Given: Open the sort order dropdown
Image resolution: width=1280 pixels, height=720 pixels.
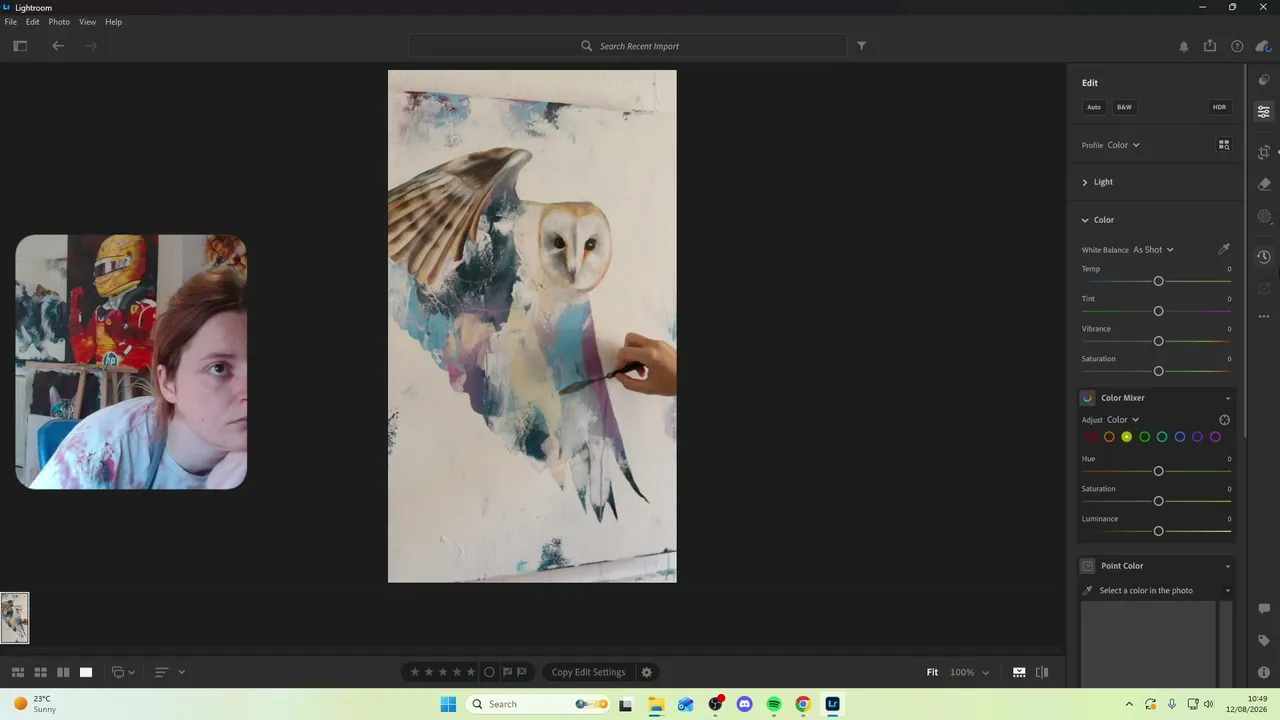Looking at the screenshot, I should pos(170,672).
